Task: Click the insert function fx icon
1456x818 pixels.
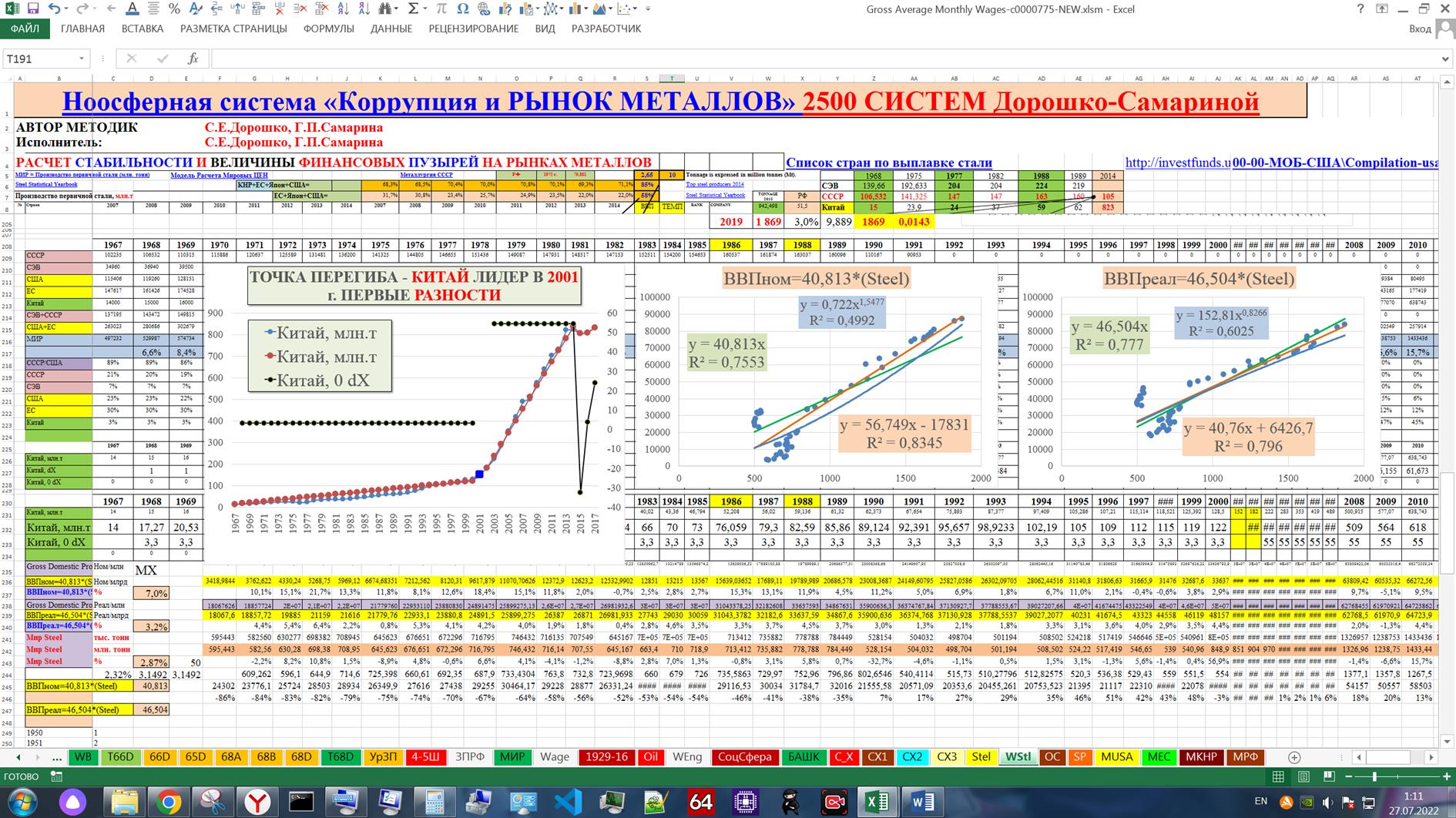Action: point(193,59)
